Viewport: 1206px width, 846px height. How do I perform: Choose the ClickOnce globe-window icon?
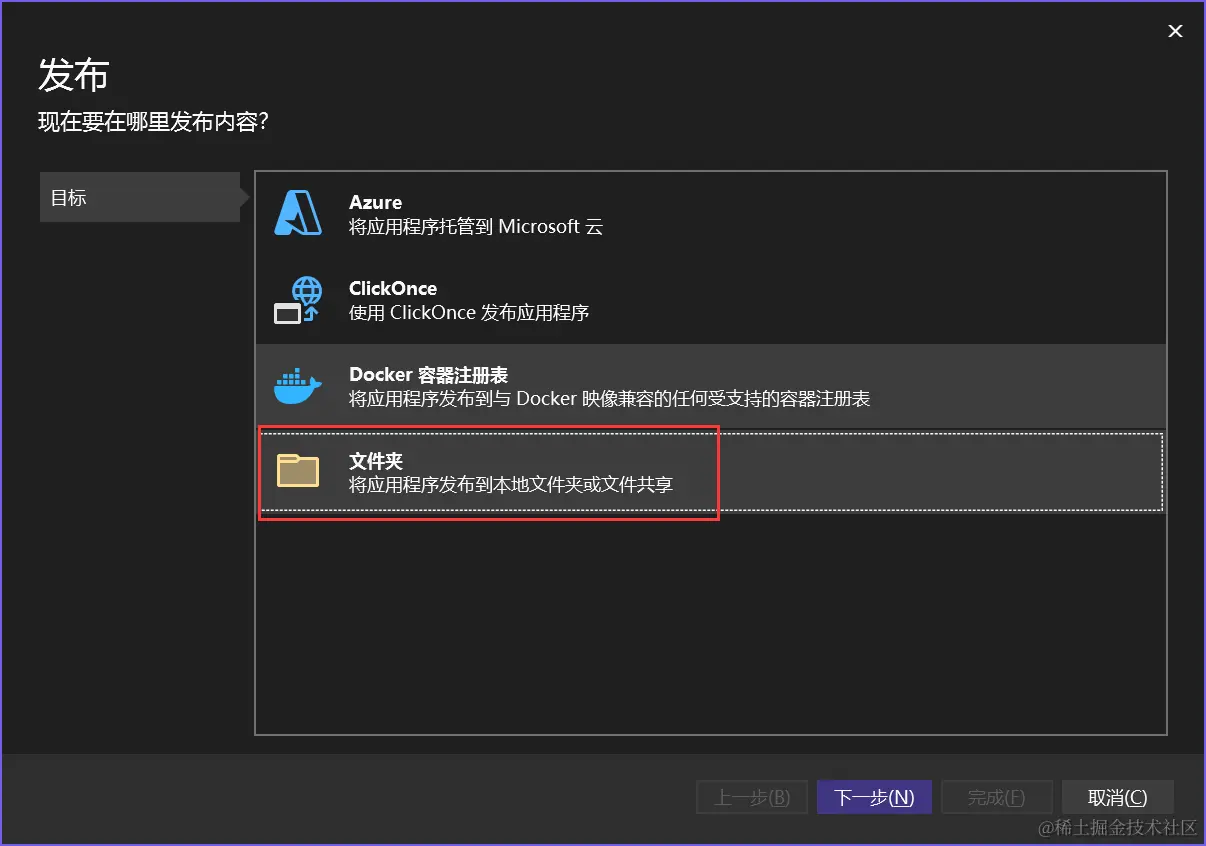pos(298,300)
